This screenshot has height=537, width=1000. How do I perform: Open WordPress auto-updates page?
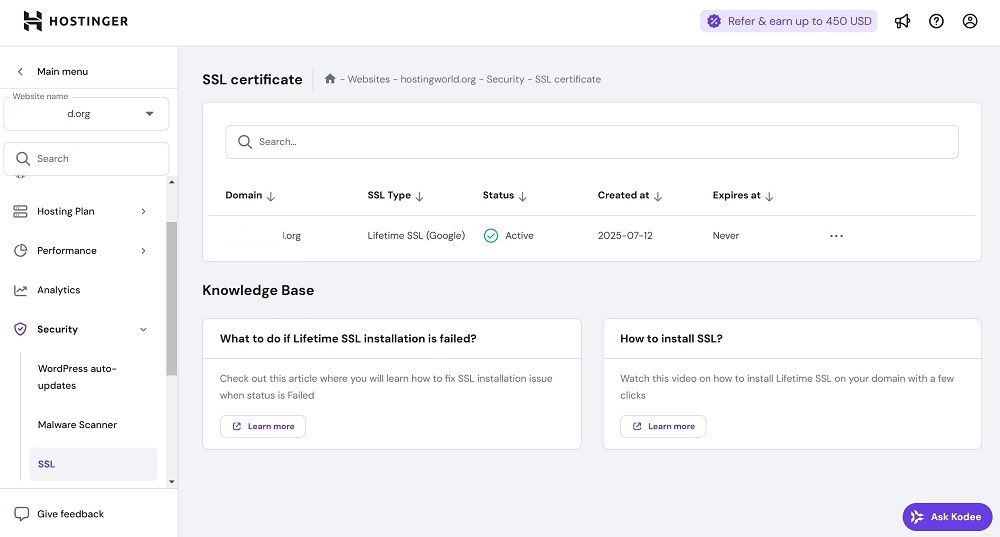tap(77, 377)
